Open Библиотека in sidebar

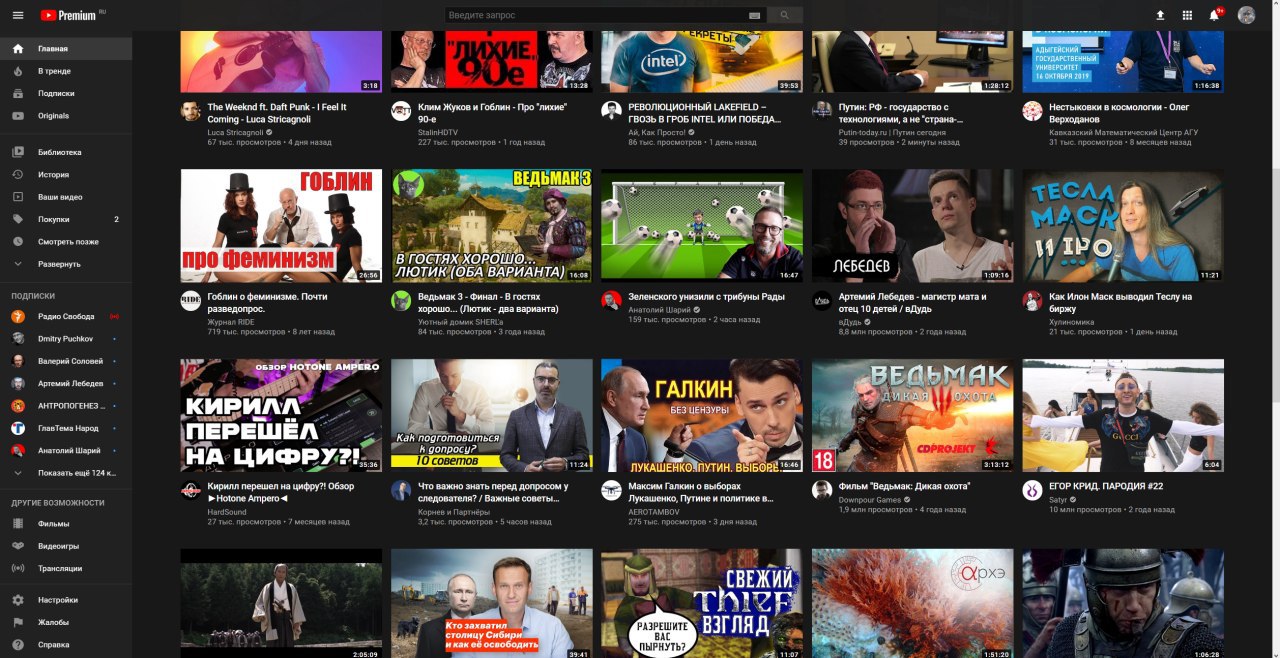coord(66,152)
